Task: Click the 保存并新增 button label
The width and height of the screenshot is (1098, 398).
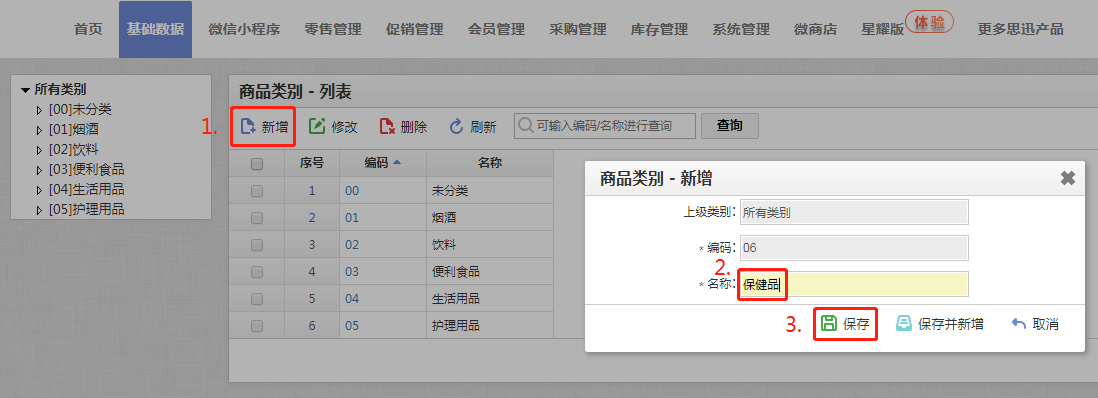Action: (x=951, y=324)
